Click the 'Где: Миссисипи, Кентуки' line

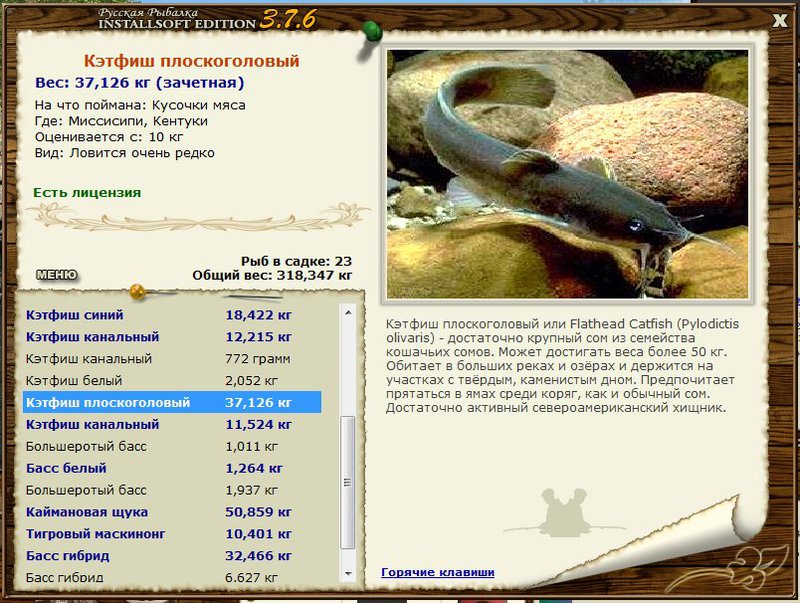[121, 121]
